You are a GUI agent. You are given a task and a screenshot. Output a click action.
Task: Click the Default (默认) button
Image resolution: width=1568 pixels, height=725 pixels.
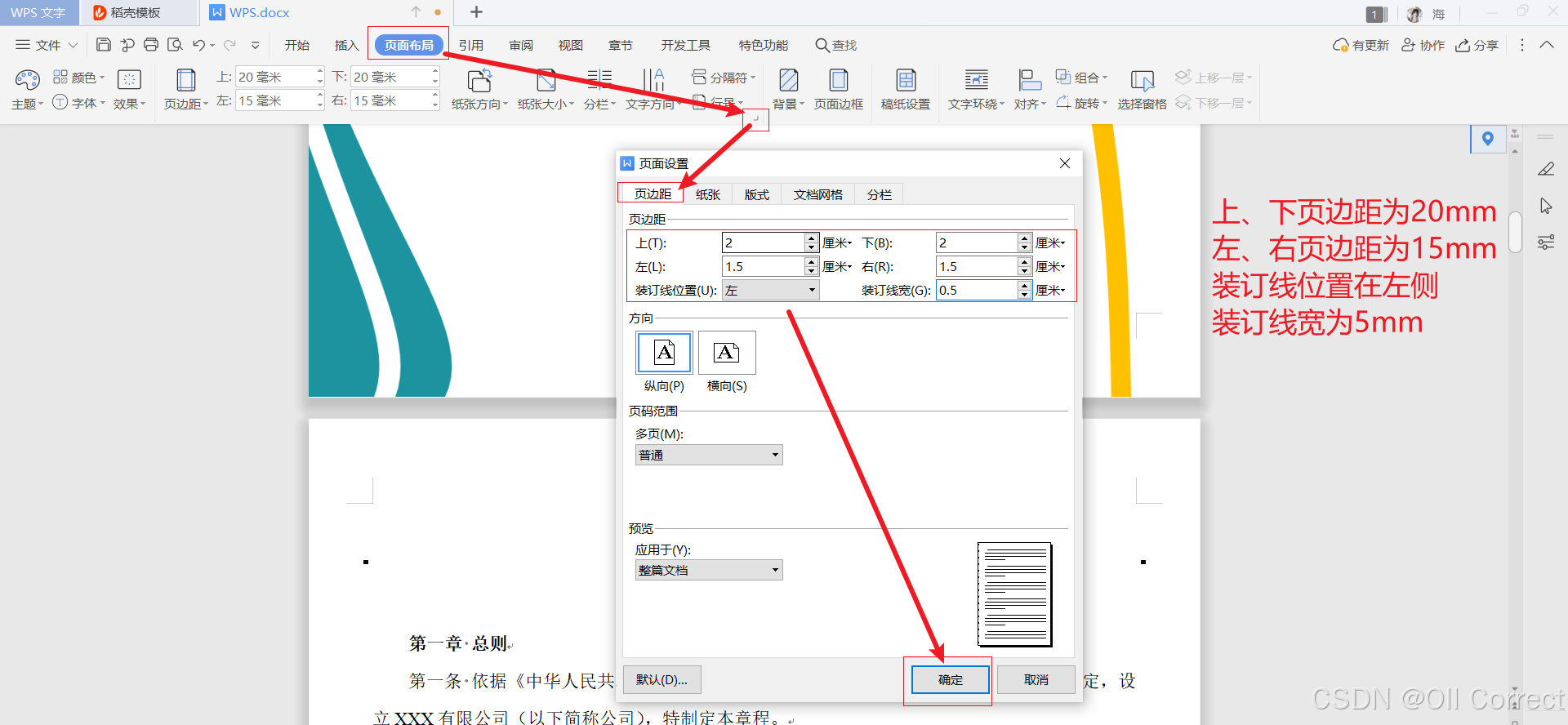(661, 679)
